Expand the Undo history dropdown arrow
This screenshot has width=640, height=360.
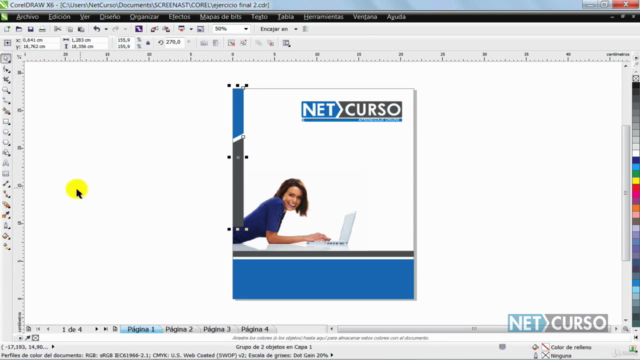tap(106, 29)
